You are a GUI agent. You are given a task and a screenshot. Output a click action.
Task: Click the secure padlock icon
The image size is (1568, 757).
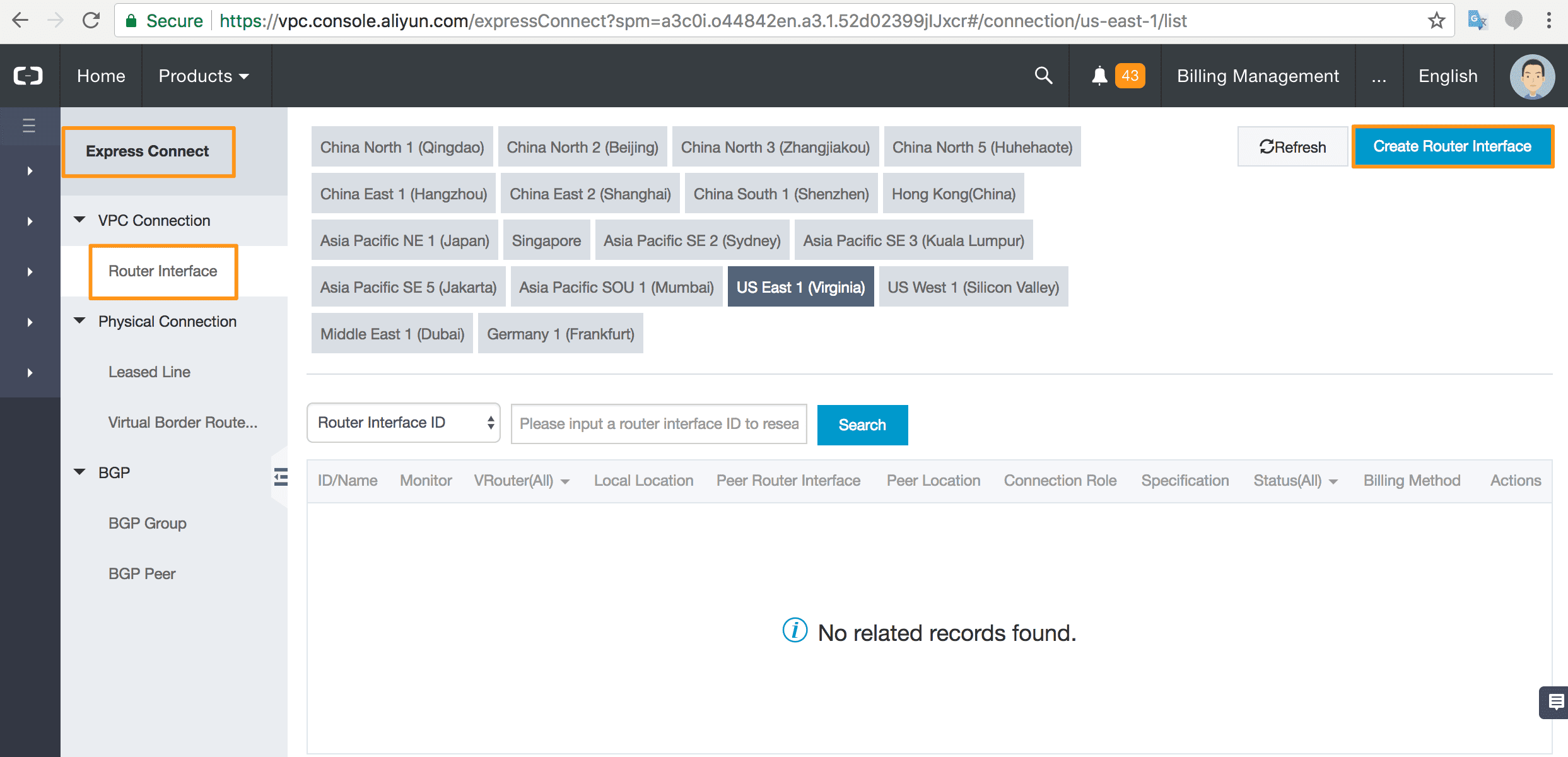click(131, 21)
